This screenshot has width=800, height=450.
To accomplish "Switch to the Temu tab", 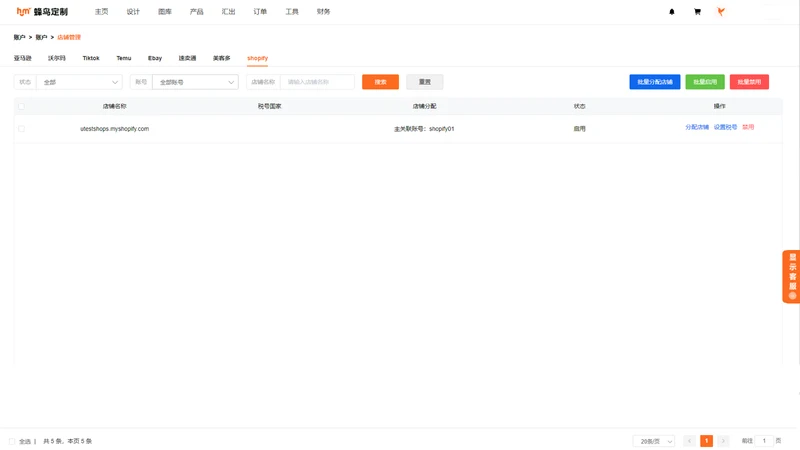I will pos(123,58).
